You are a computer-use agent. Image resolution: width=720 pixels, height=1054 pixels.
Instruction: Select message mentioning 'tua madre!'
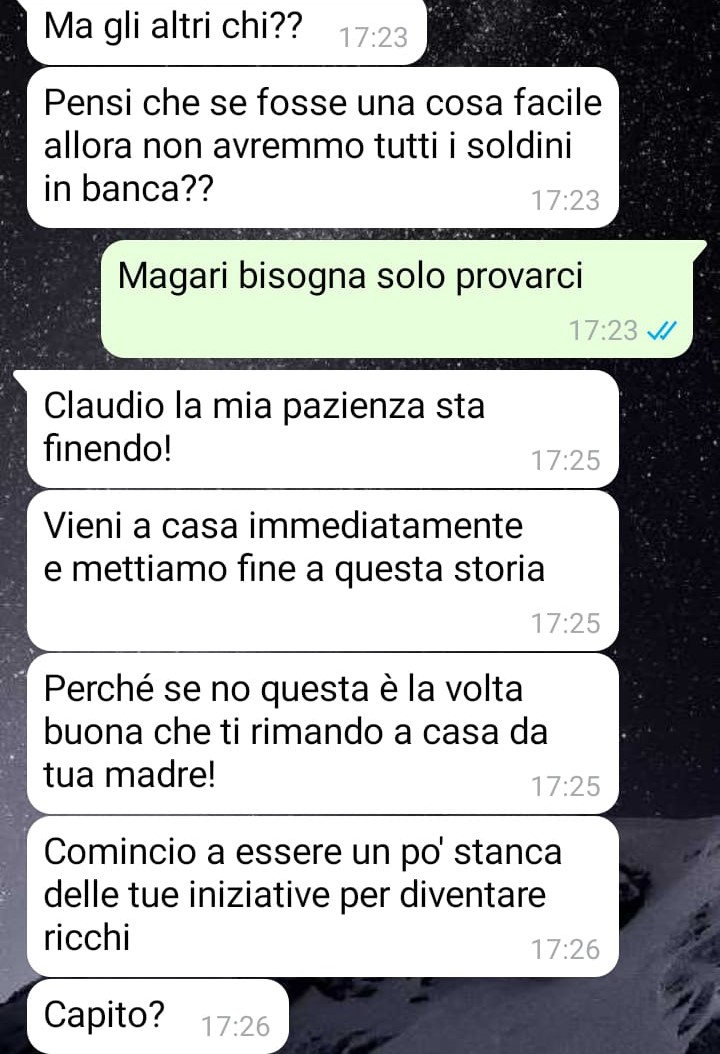click(323, 734)
